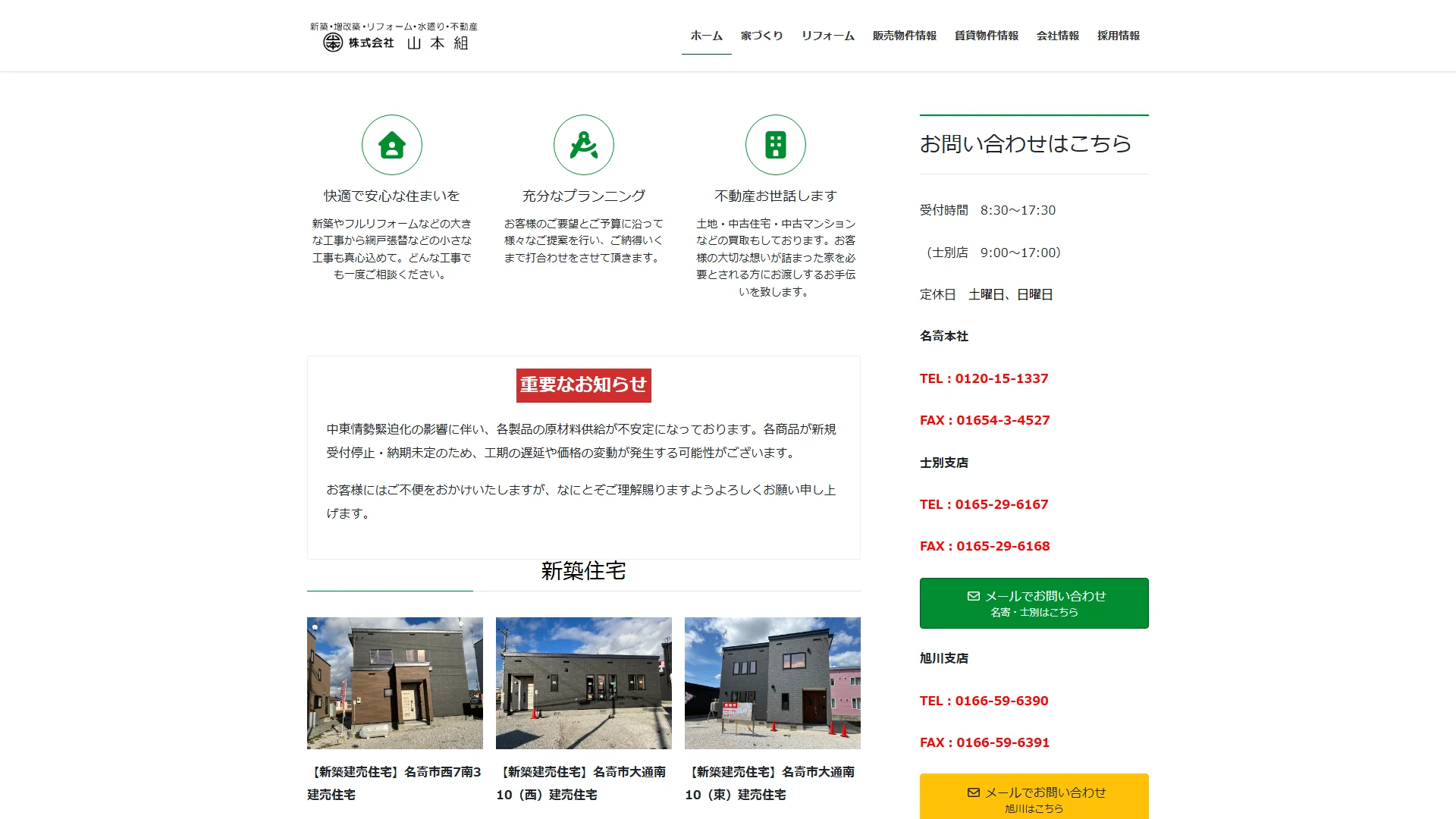Screen dimensions: 1456x819
Task: Open 会社情報 in navigation
Action: pyautogui.click(x=1058, y=36)
